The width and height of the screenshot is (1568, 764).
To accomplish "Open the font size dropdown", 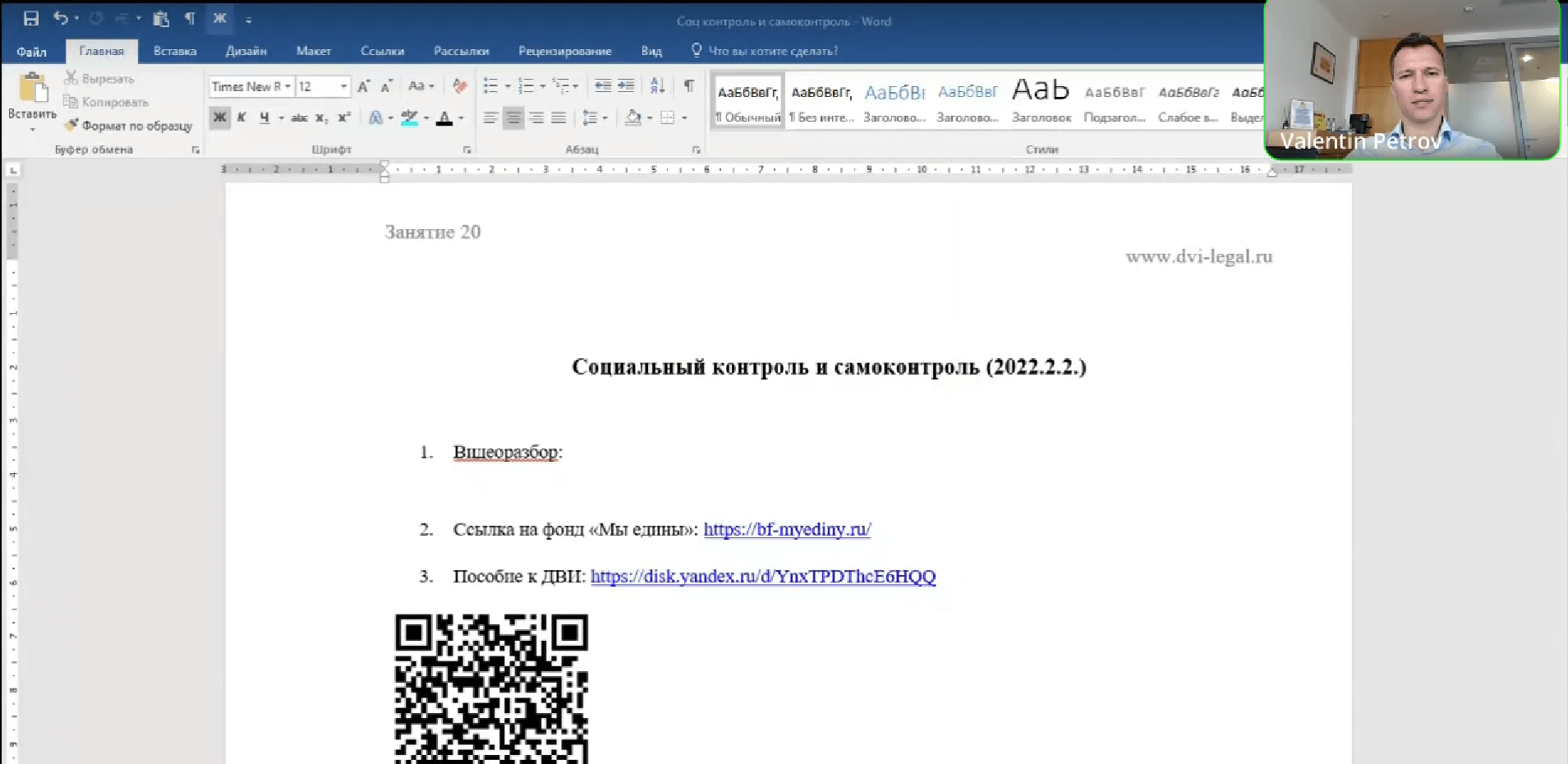I will tap(344, 86).
